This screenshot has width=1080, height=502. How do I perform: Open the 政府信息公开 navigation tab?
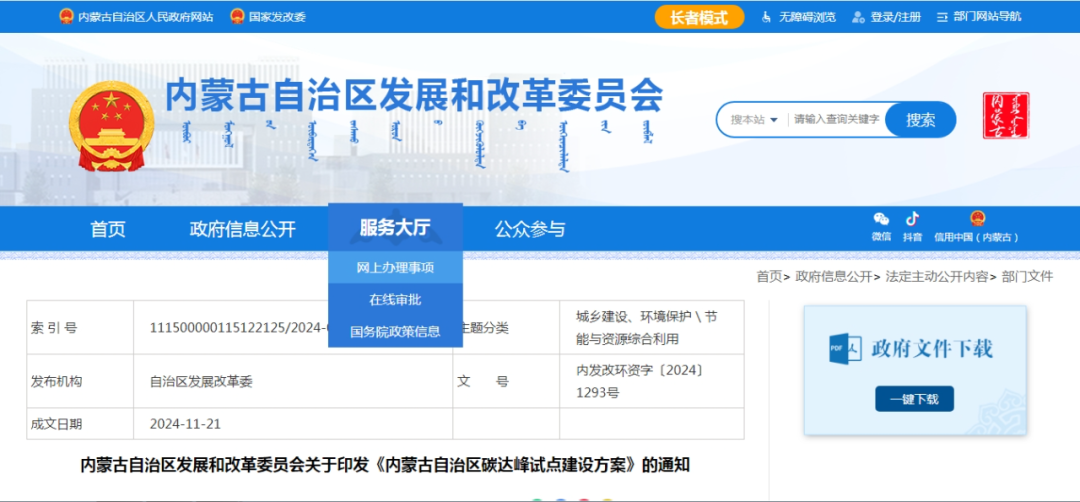[x=243, y=229]
